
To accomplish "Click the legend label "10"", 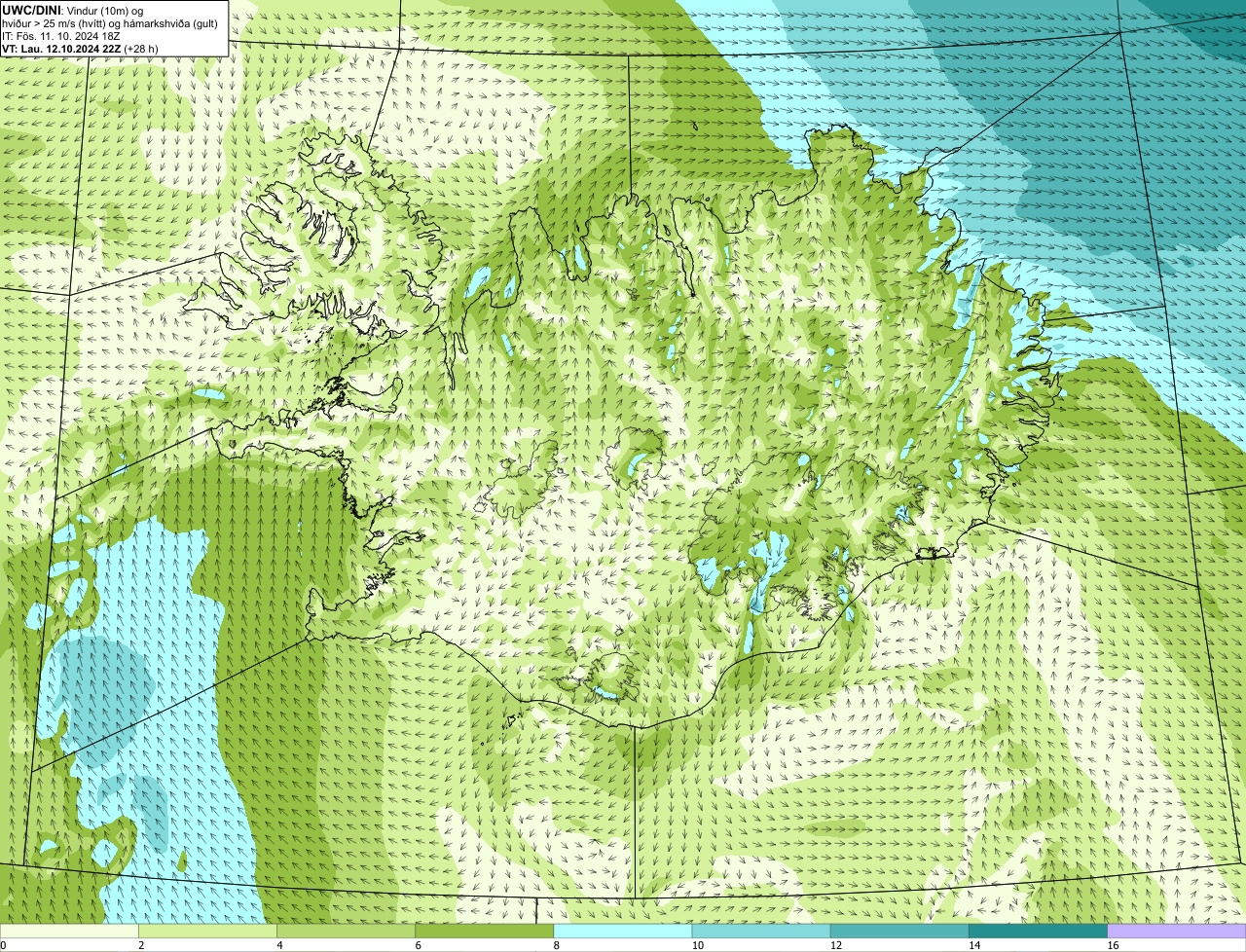I will point(698,945).
